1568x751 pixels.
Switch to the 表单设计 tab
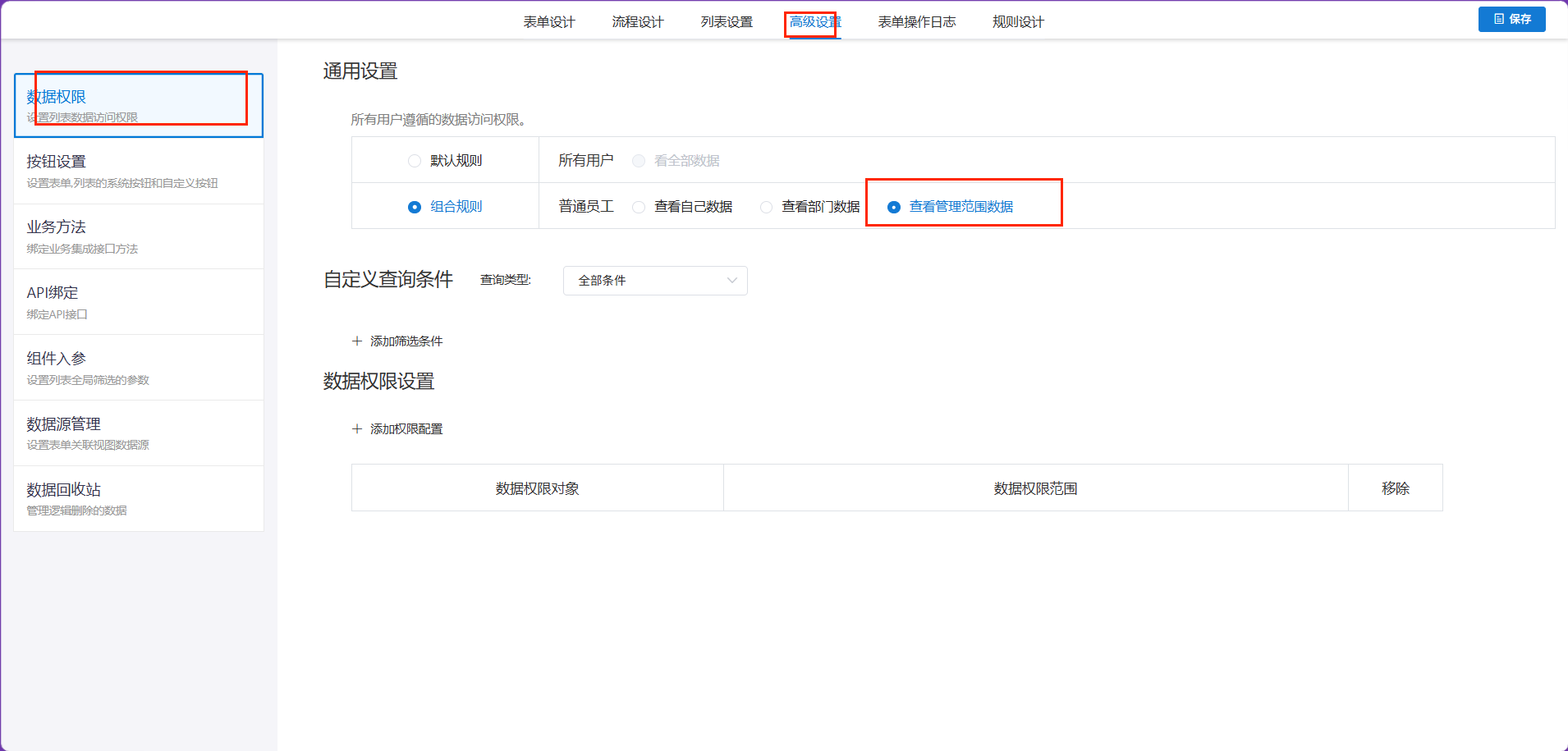pyautogui.click(x=549, y=22)
